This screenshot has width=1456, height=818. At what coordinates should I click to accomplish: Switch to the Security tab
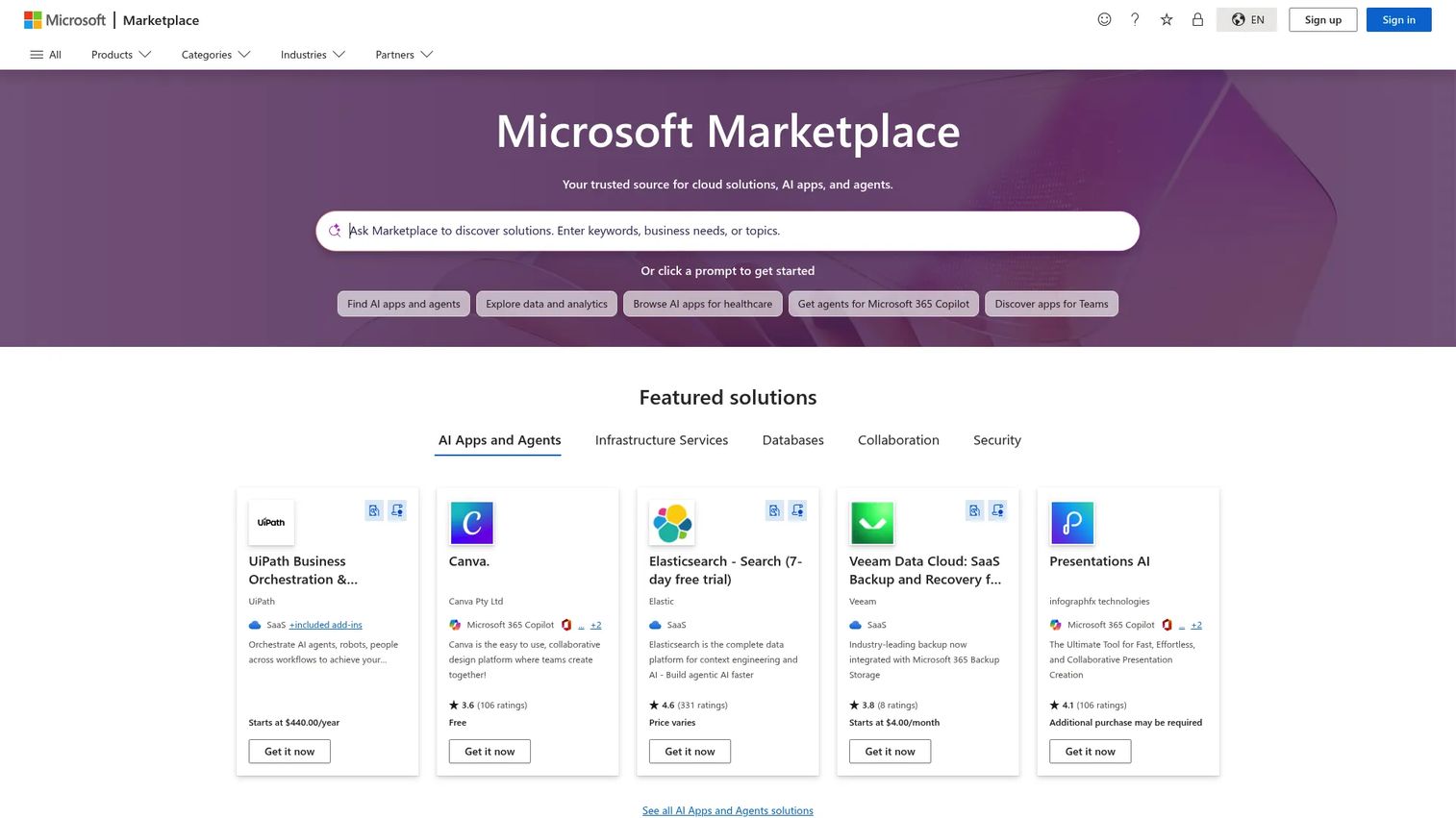pyautogui.click(x=997, y=440)
